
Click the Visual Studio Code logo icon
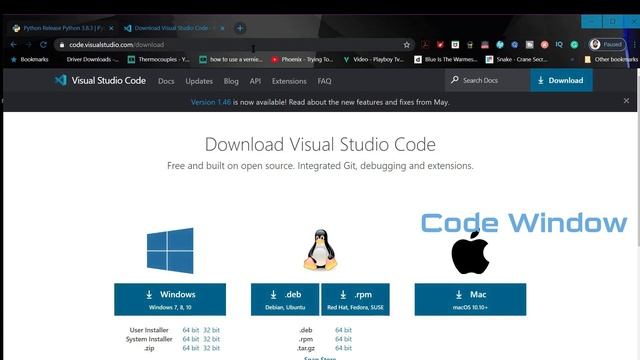[x=60, y=80]
